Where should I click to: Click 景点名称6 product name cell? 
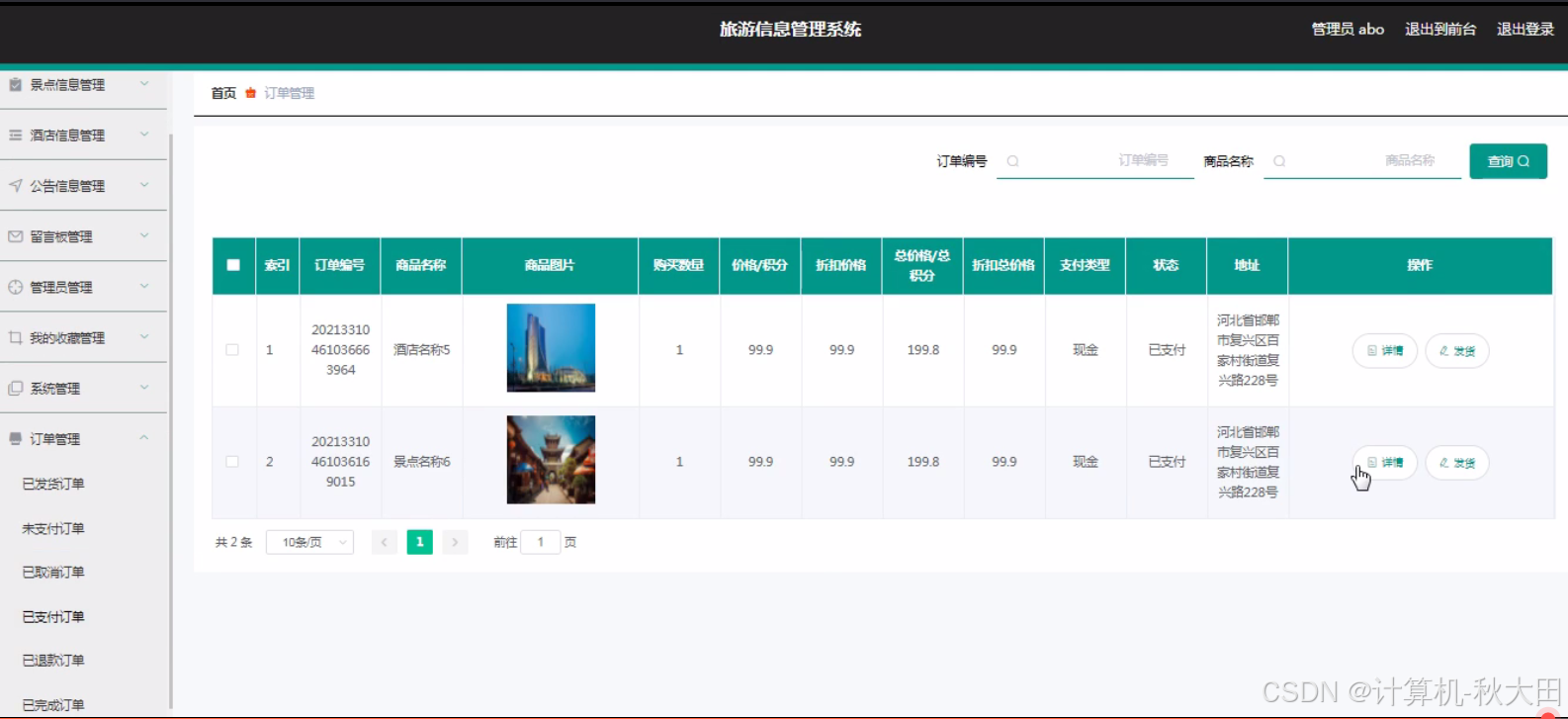tap(422, 462)
